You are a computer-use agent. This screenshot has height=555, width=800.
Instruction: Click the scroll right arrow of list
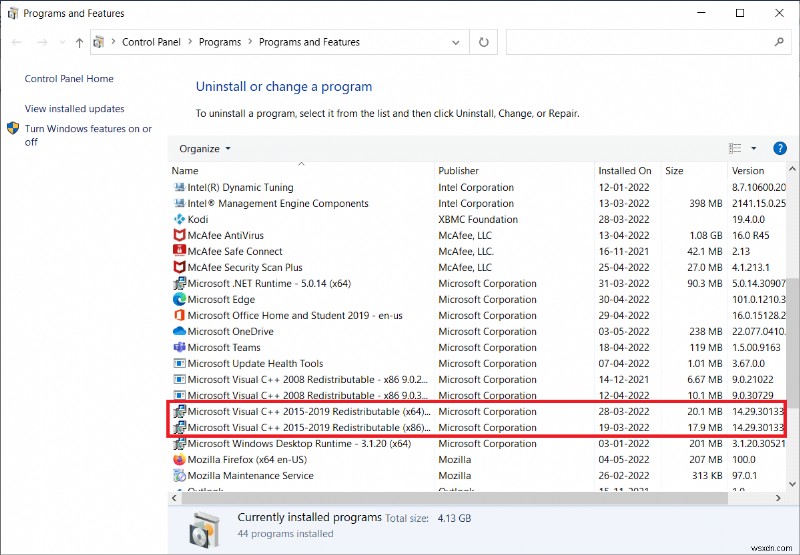pos(778,498)
